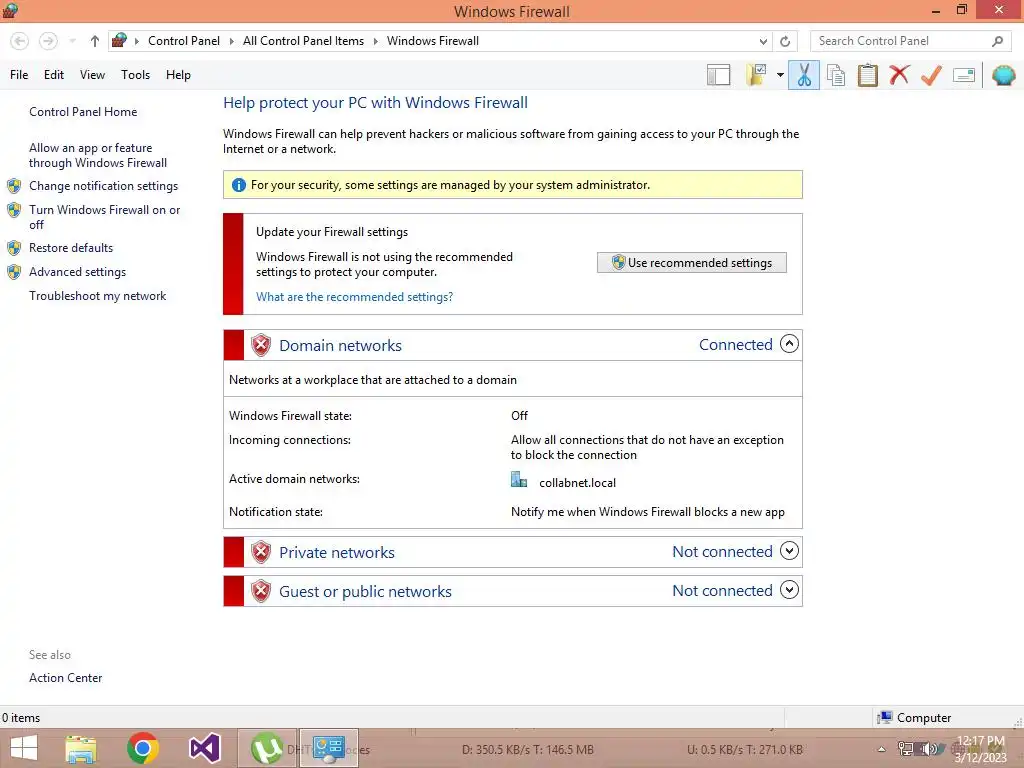Click the taskbar clock showing 12:17 PM
The image size is (1024, 768).
click(x=980, y=749)
